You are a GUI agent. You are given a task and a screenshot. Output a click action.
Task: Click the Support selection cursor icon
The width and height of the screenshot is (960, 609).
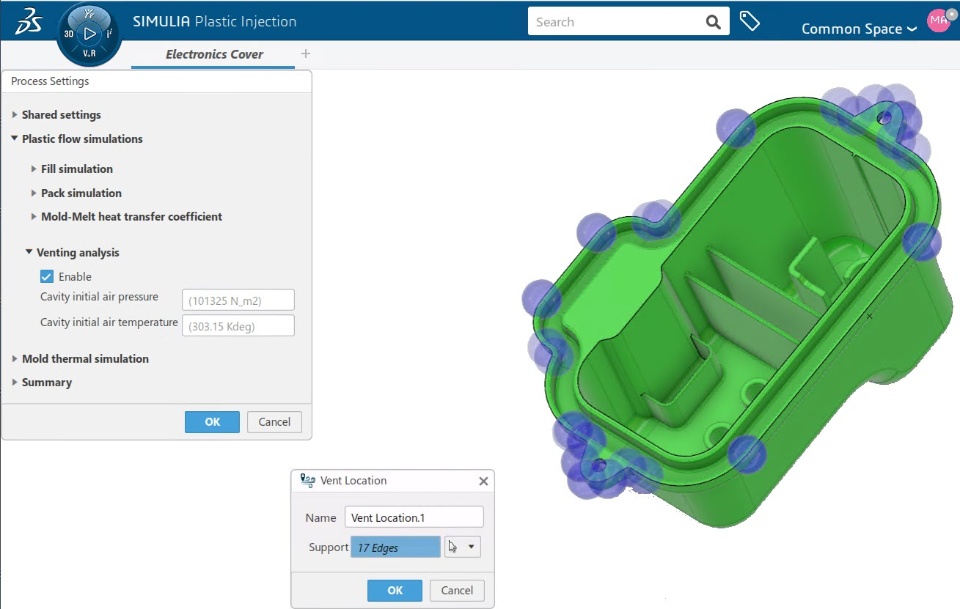click(x=452, y=547)
